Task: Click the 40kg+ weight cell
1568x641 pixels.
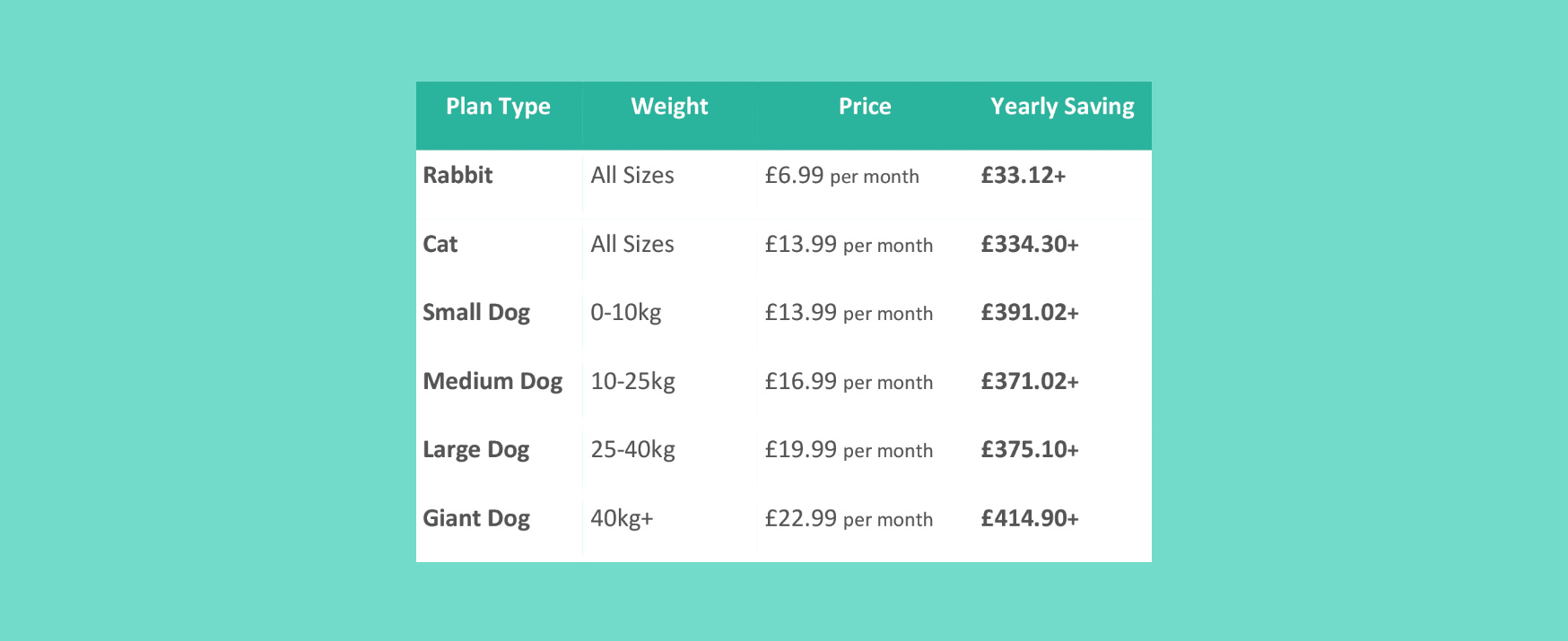Action: point(622,519)
